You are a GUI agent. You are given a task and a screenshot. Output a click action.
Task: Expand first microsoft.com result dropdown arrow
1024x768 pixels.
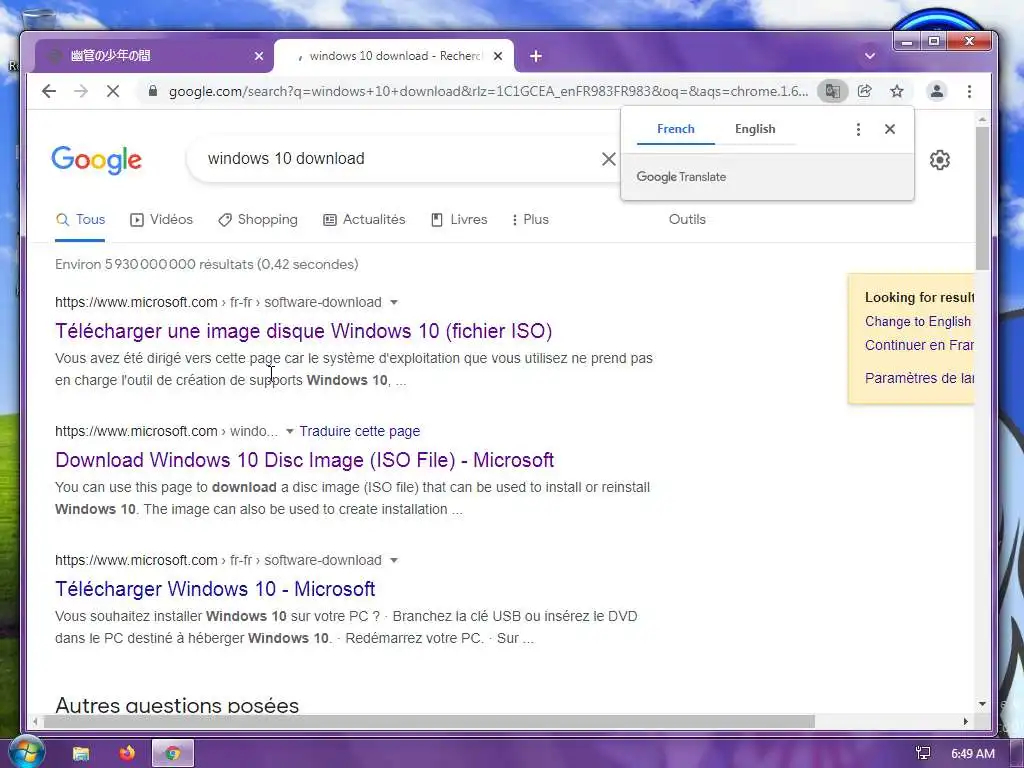[394, 302]
